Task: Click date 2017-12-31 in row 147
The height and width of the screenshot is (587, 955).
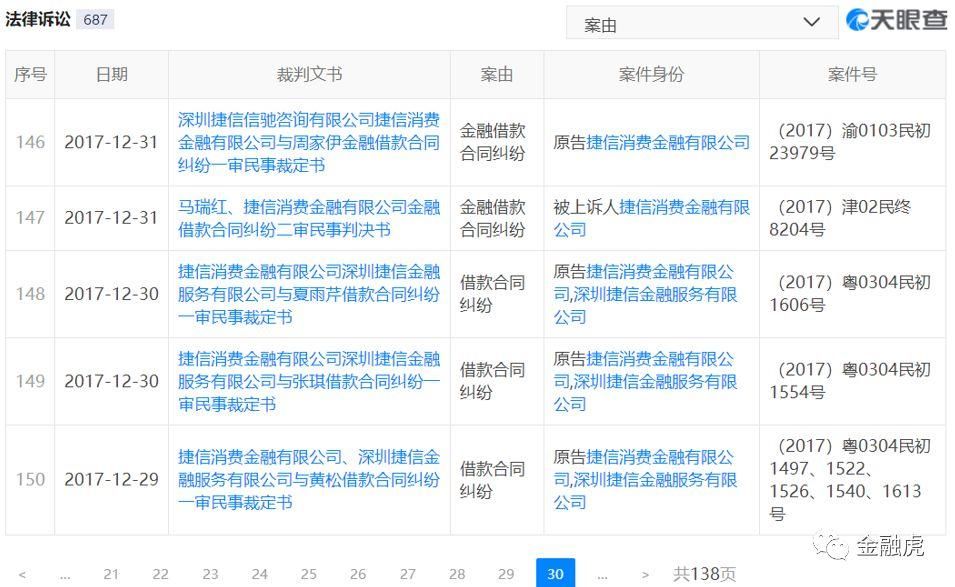Action: click(111, 218)
